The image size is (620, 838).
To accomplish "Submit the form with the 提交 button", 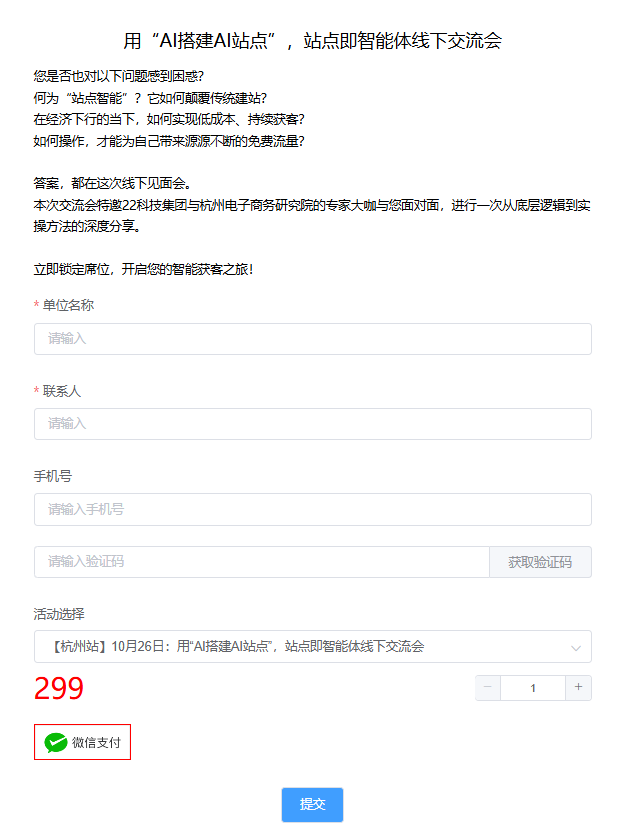I will (x=312, y=804).
